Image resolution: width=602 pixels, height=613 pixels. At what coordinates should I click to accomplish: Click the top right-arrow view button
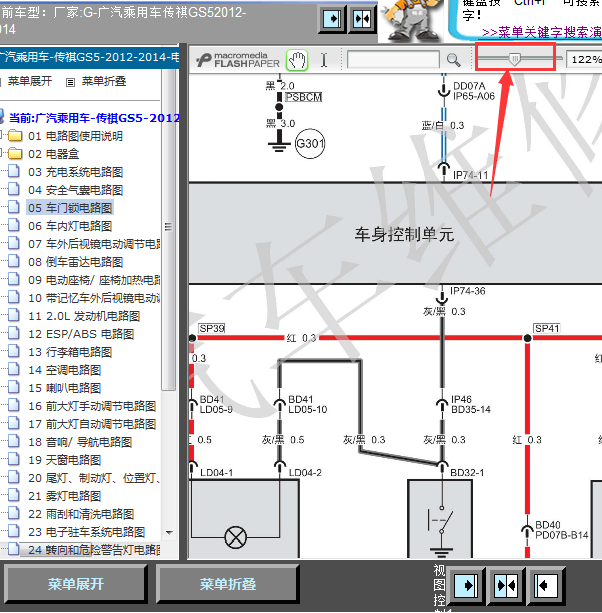[x=332, y=19]
